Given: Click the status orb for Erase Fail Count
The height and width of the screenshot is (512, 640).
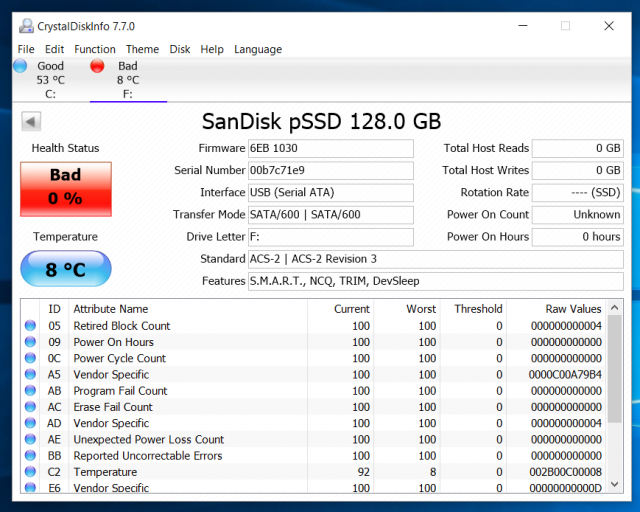Looking at the screenshot, I should [30, 407].
